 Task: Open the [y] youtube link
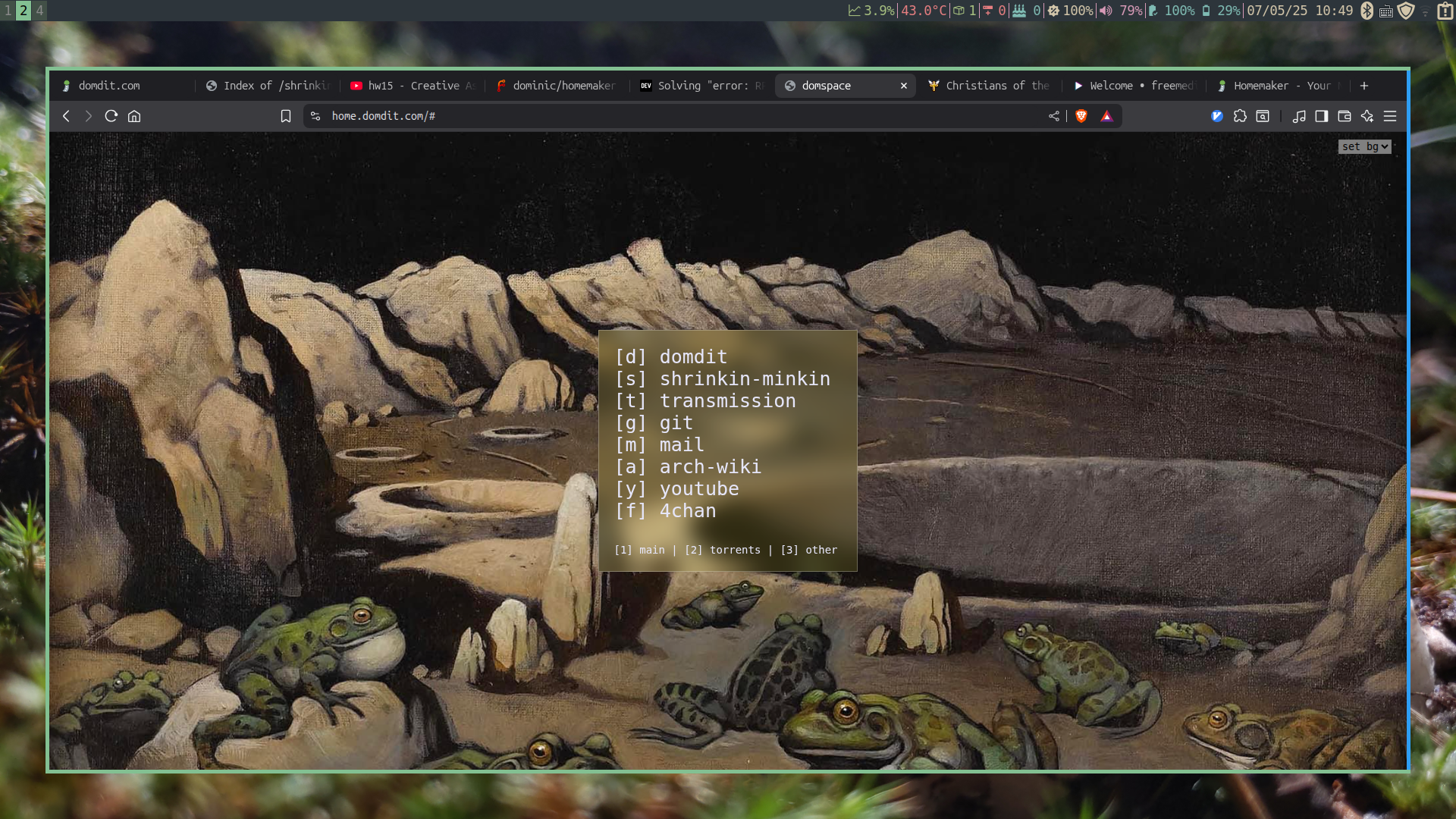pos(676,488)
